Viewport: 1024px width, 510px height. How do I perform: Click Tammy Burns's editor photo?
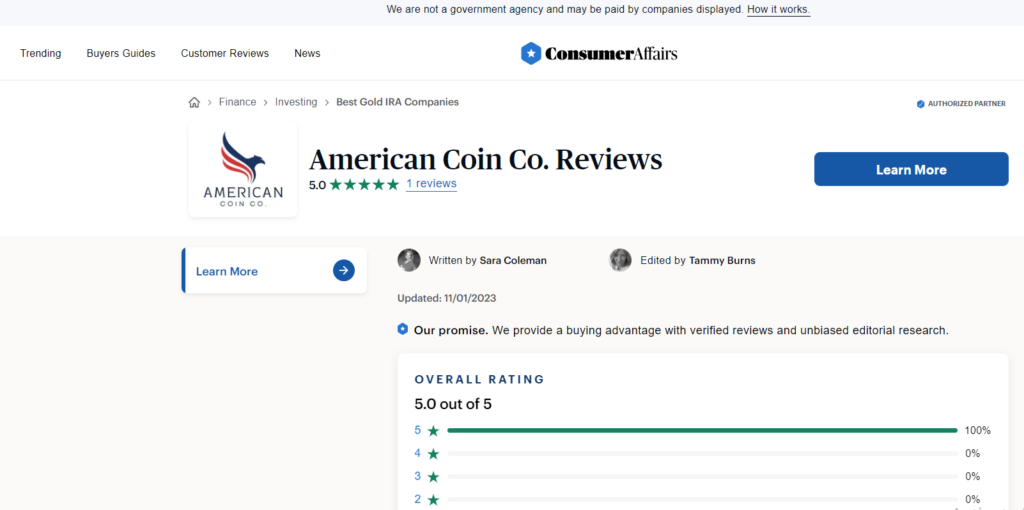pos(620,260)
